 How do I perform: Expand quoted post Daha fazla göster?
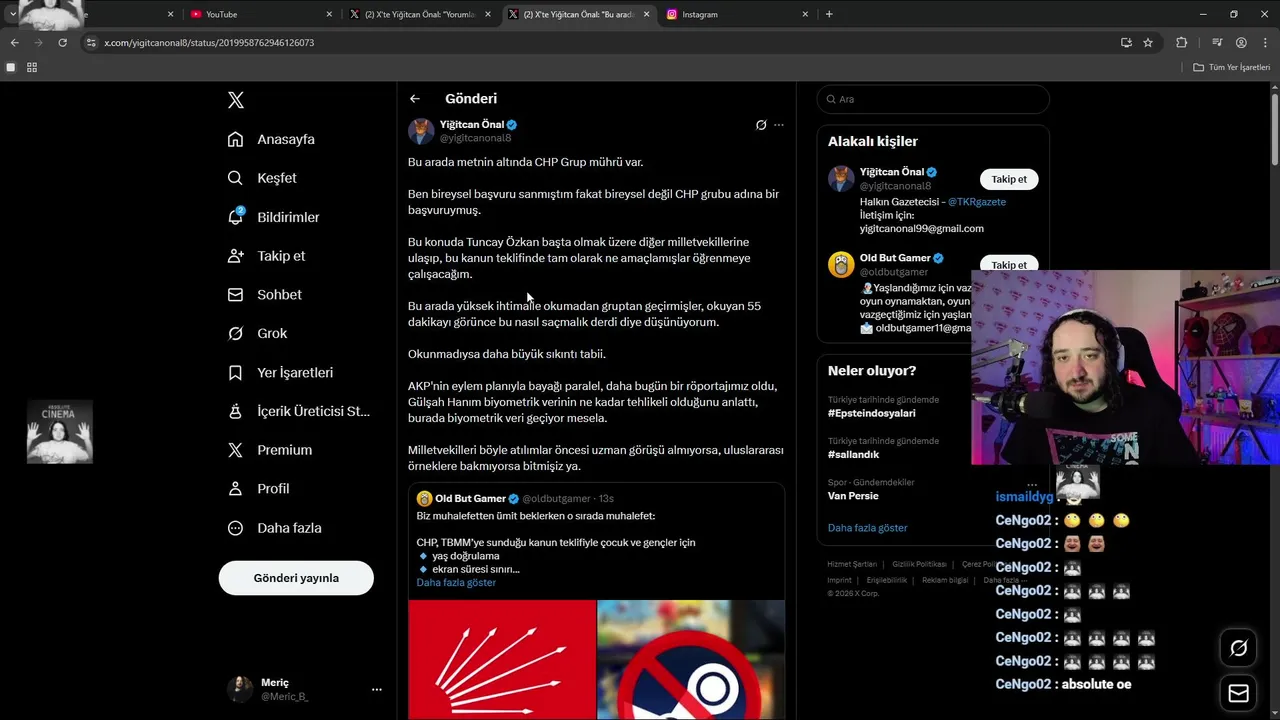click(456, 582)
